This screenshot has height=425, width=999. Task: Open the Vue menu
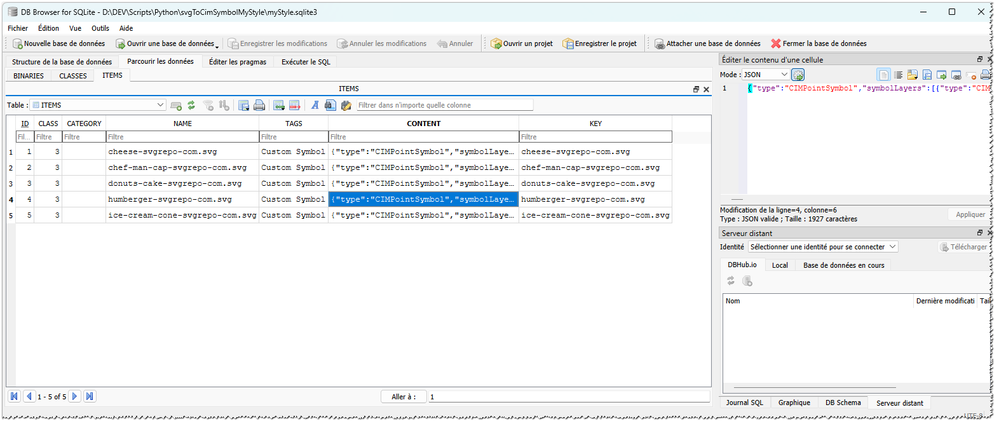[75, 28]
